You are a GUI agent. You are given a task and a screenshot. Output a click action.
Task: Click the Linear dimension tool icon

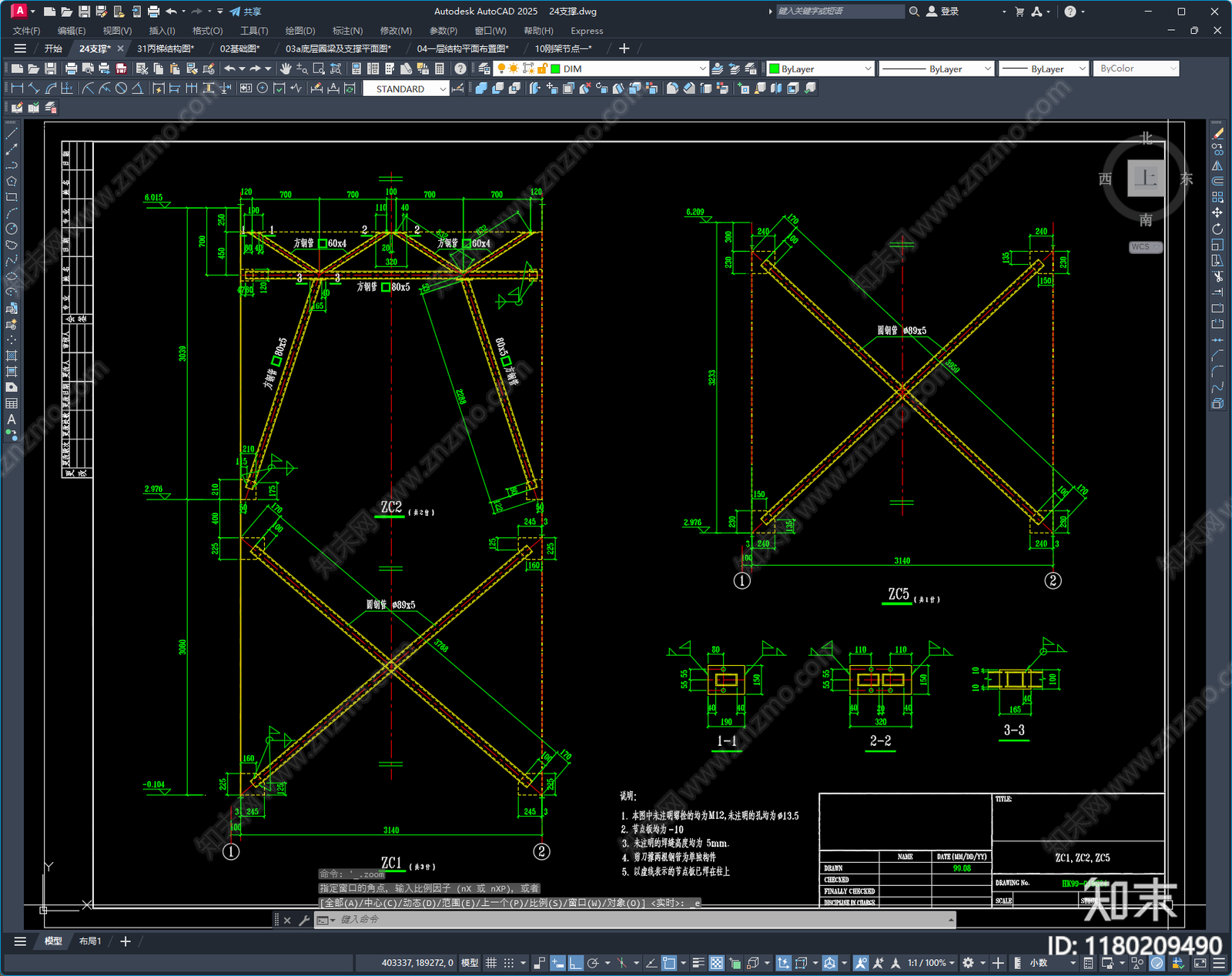tap(17, 89)
